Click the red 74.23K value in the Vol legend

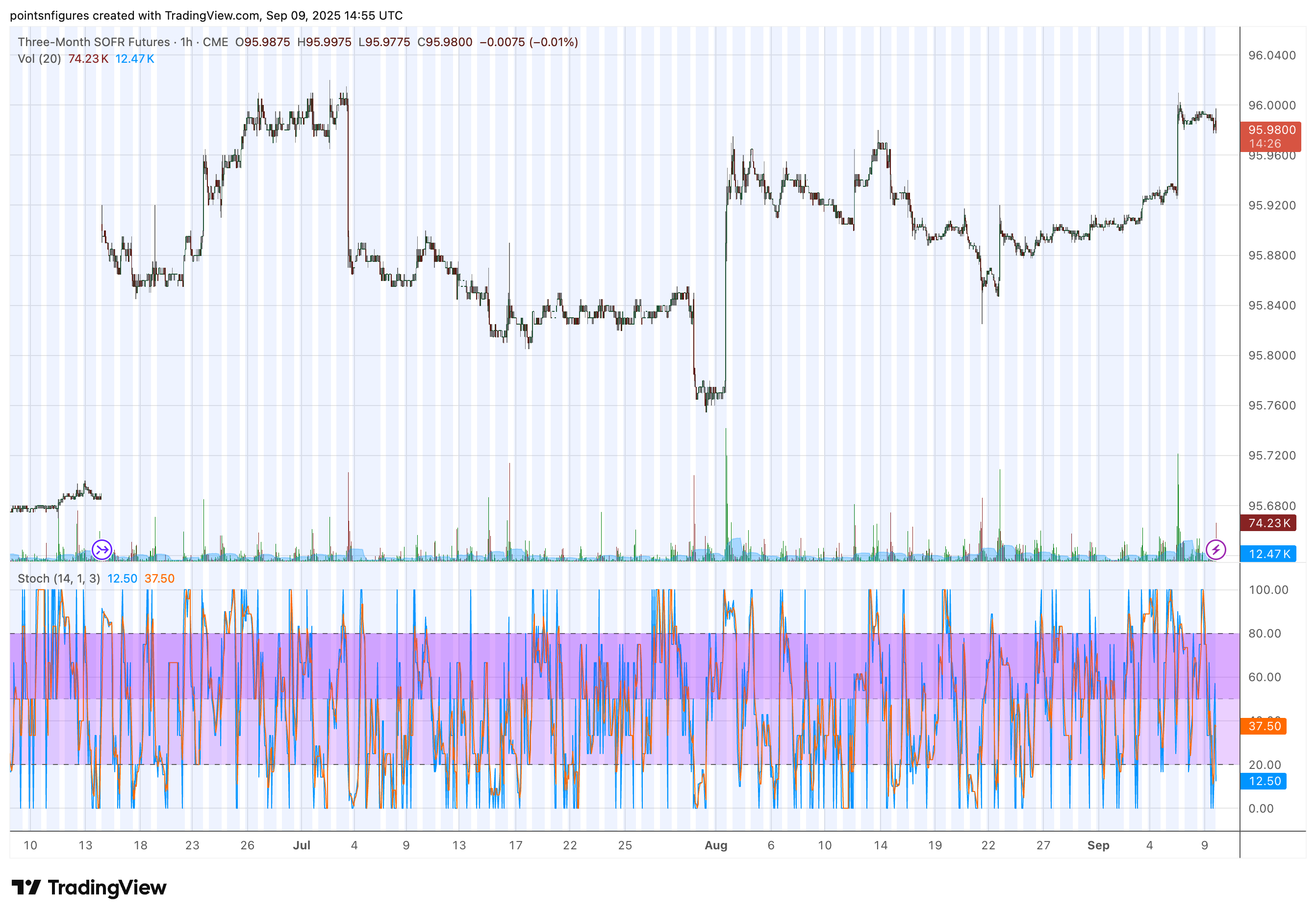(88, 58)
